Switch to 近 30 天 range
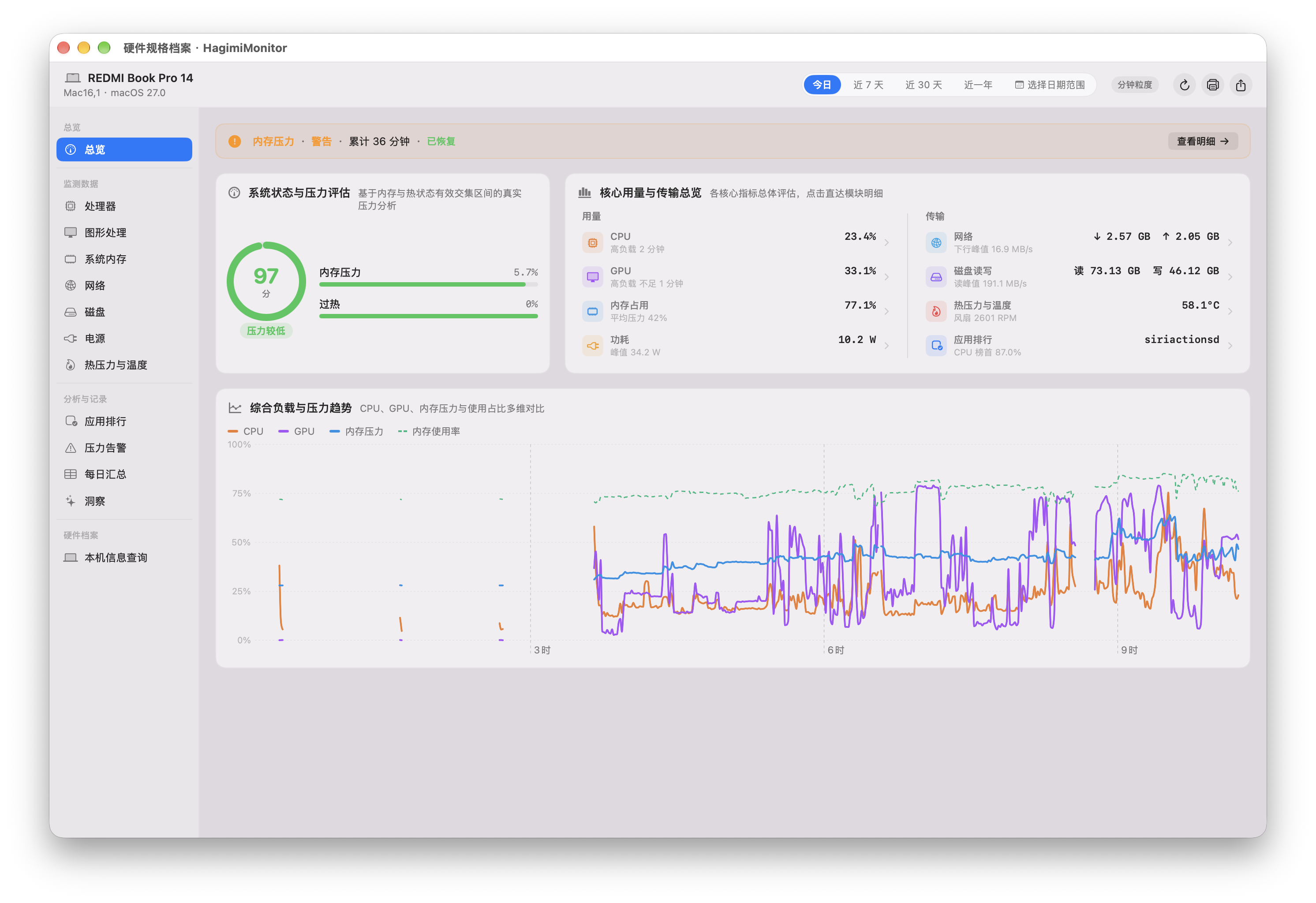Image resolution: width=1316 pixels, height=903 pixels. point(923,85)
